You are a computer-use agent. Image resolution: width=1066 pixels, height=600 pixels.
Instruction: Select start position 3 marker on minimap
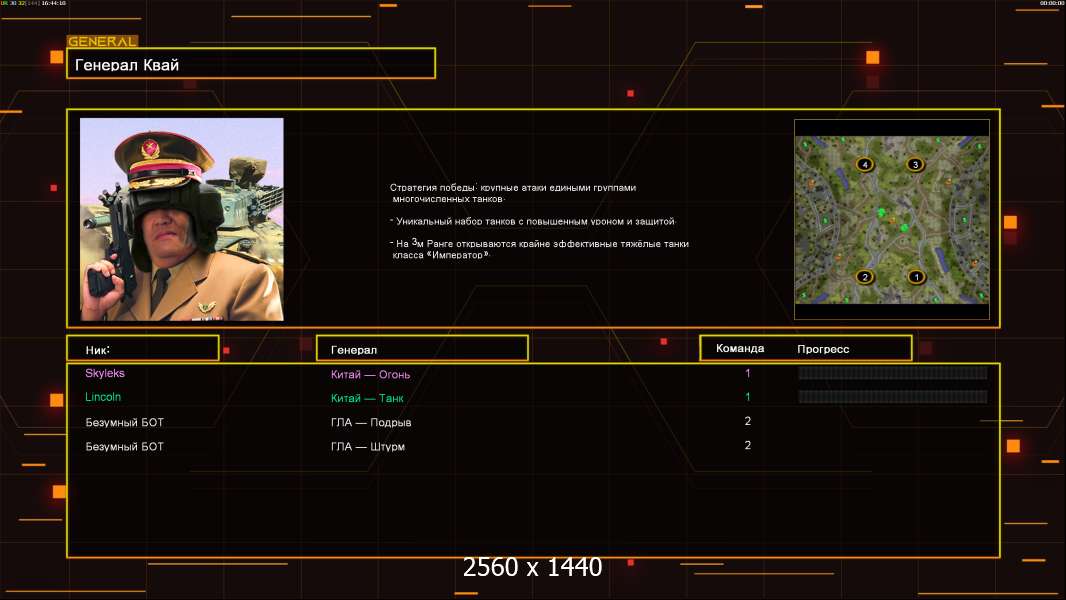(914, 164)
